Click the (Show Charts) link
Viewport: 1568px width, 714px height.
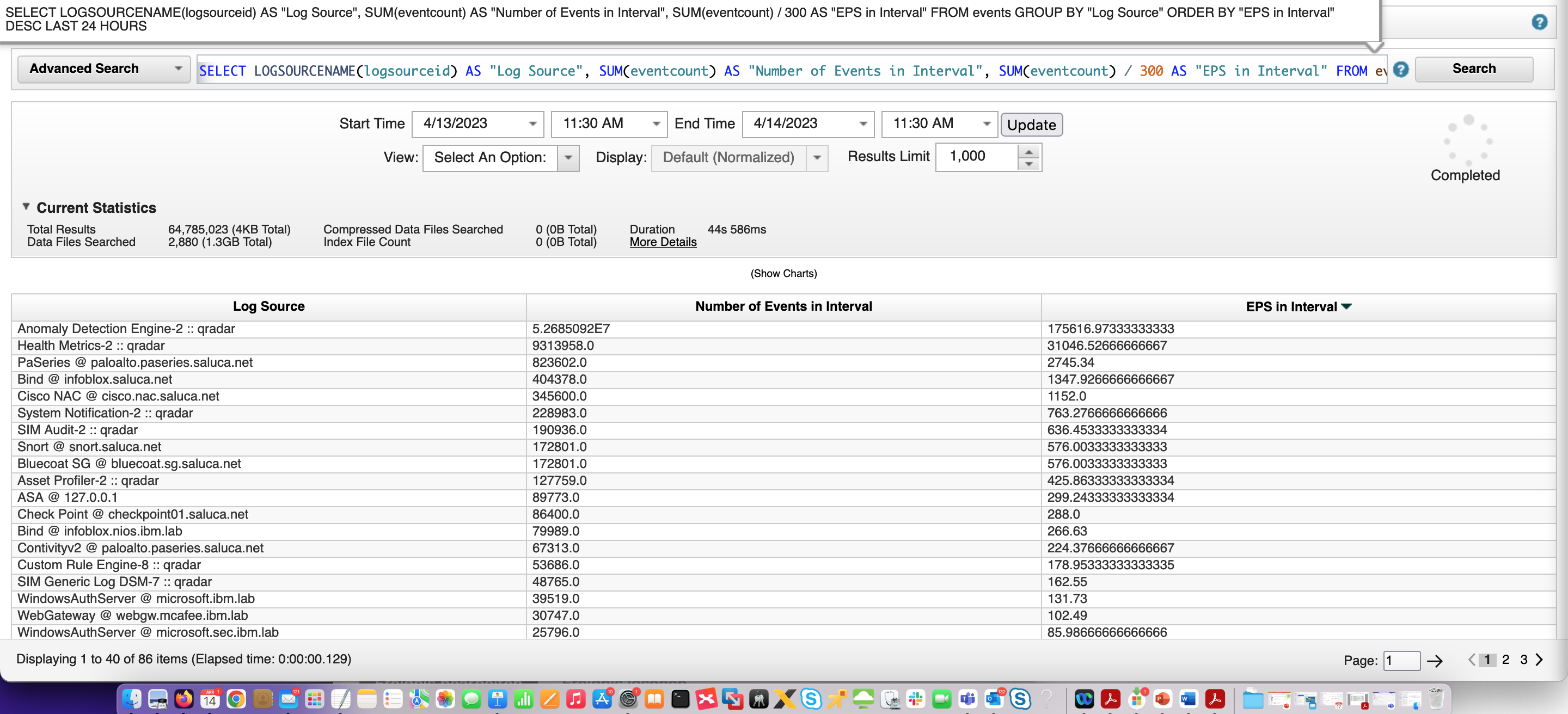click(x=783, y=274)
